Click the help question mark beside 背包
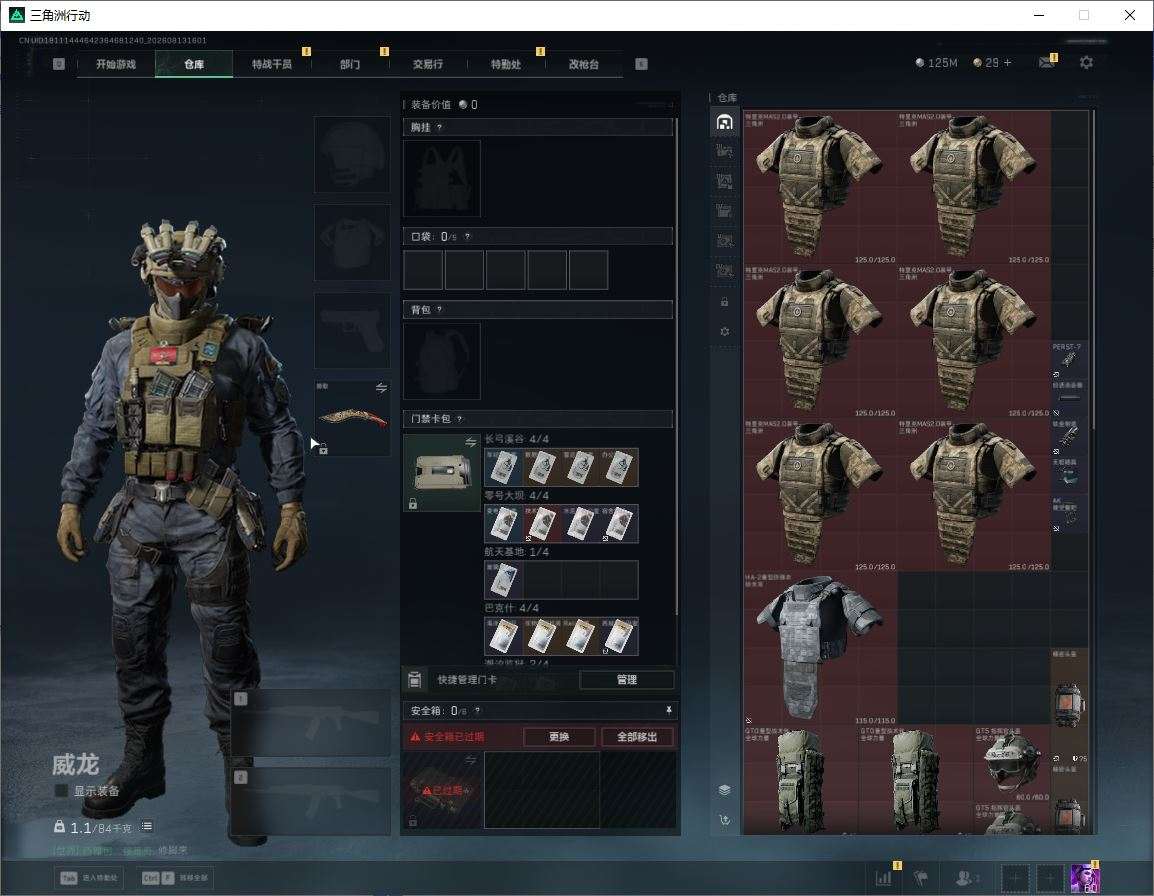Image resolution: width=1154 pixels, height=896 pixels. 439,309
